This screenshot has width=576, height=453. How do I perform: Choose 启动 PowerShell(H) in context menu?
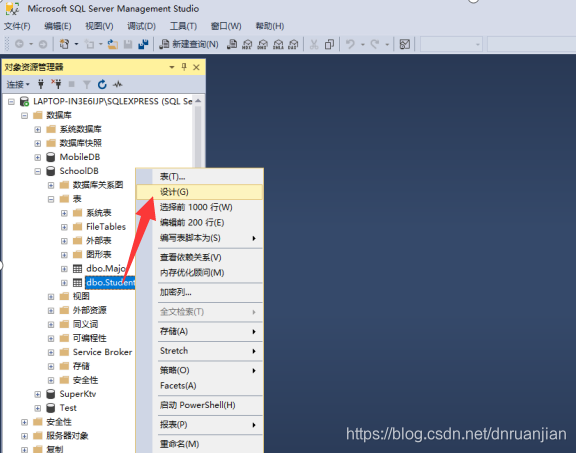pos(199,405)
